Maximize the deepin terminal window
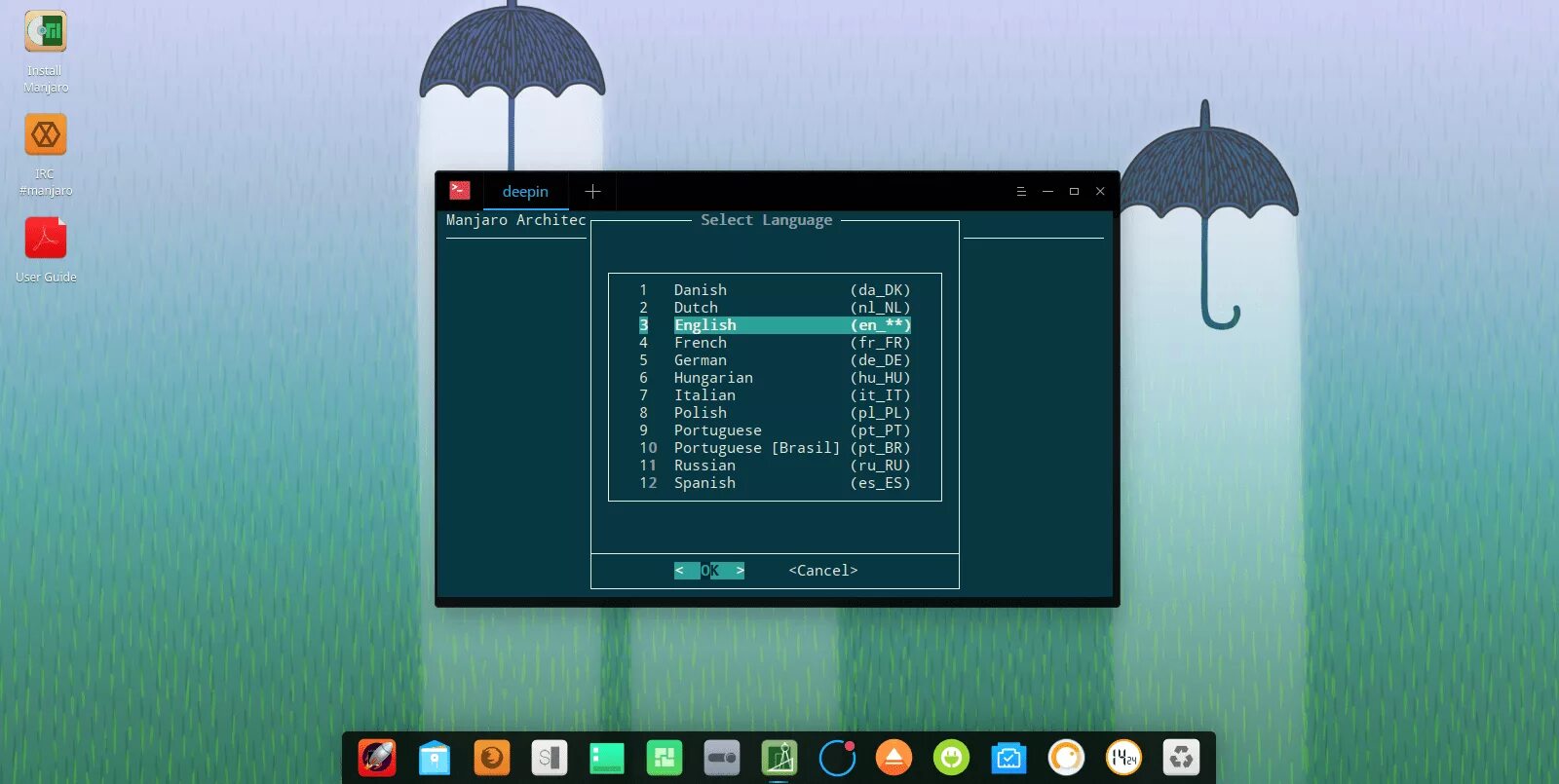 pyautogui.click(x=1074, y=192)
